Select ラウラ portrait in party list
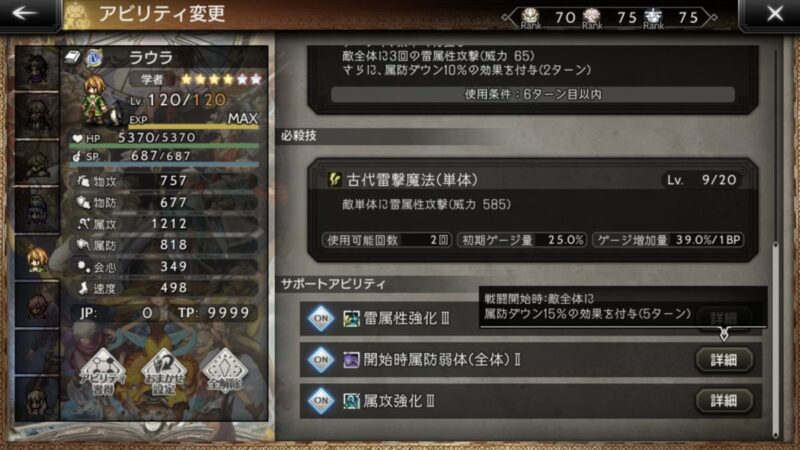The height and width of the screenshot is (450, 800). [37, 258]
